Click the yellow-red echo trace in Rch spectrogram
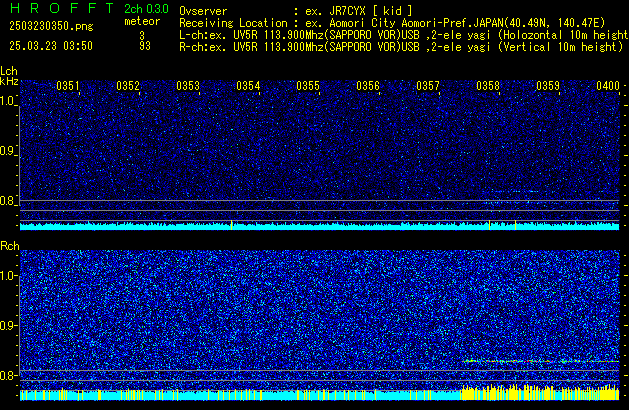Screen dimensions: 629x410 pyautogui.click(x=541, y=361)
